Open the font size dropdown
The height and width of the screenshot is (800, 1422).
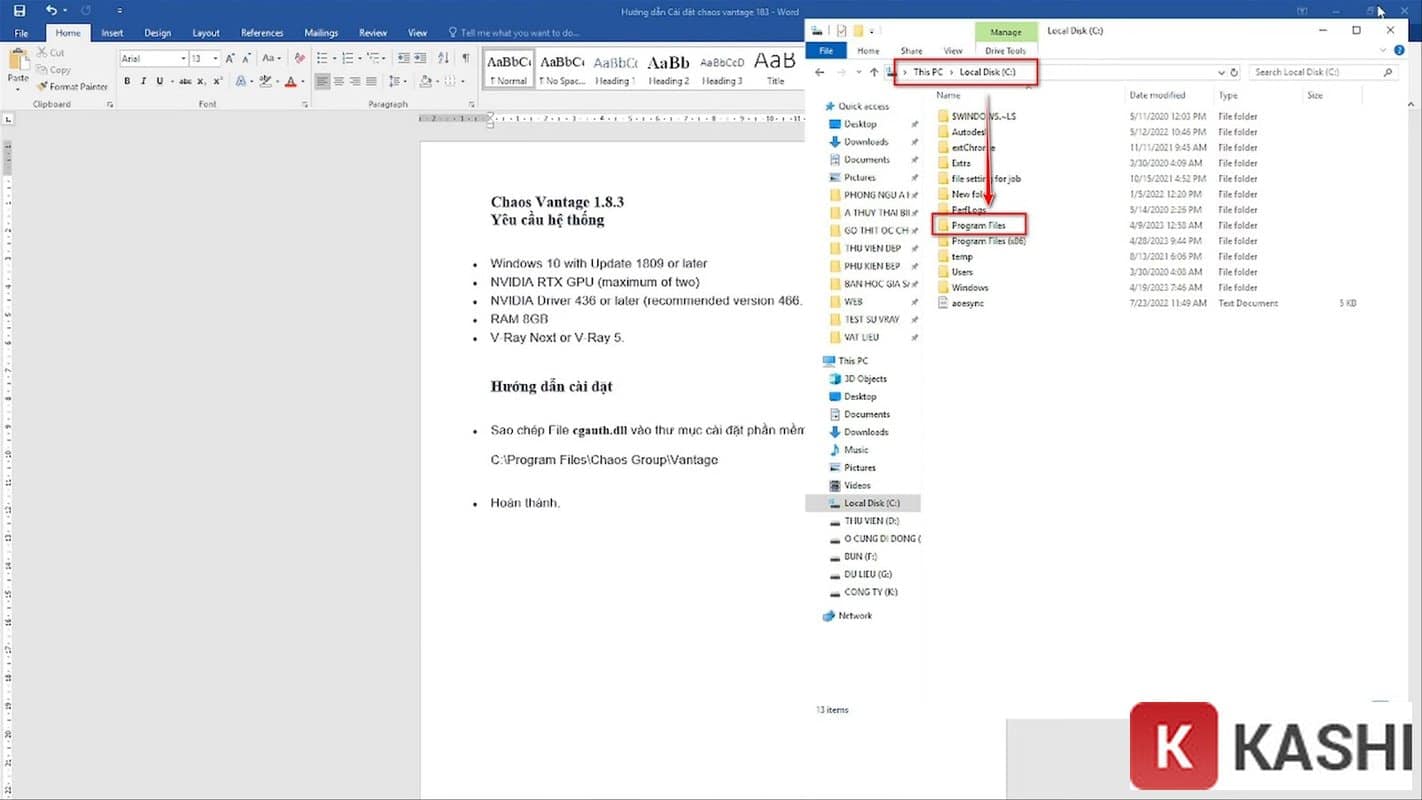point(214,59)
